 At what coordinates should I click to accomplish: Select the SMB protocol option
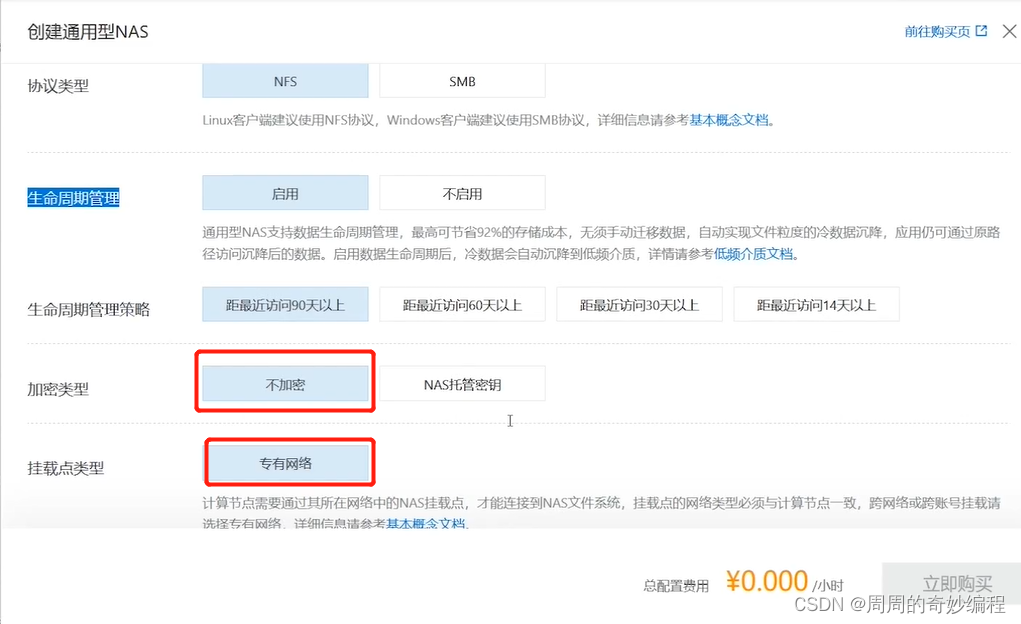(461, 81)
